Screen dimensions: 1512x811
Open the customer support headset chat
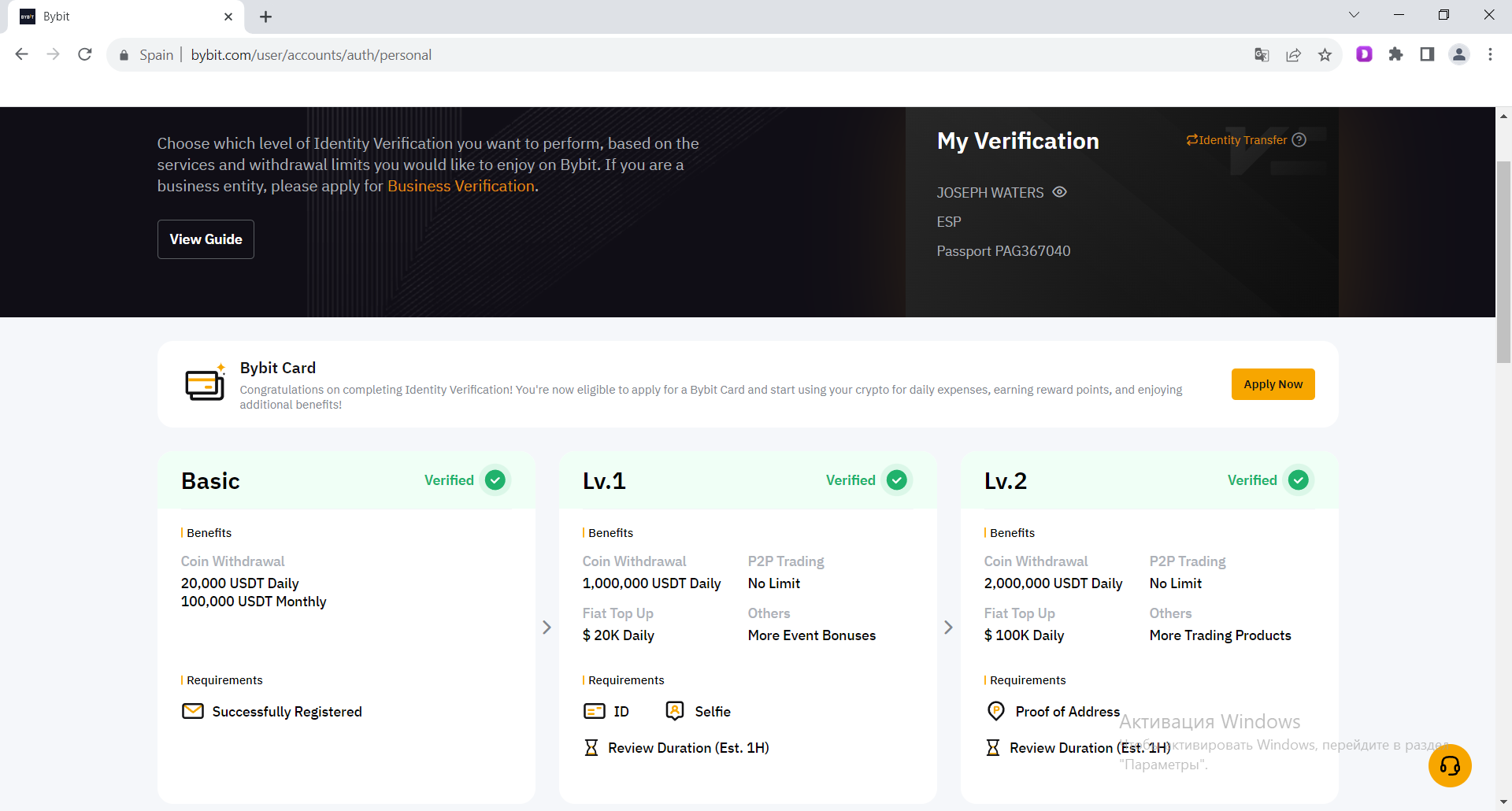1449,765
